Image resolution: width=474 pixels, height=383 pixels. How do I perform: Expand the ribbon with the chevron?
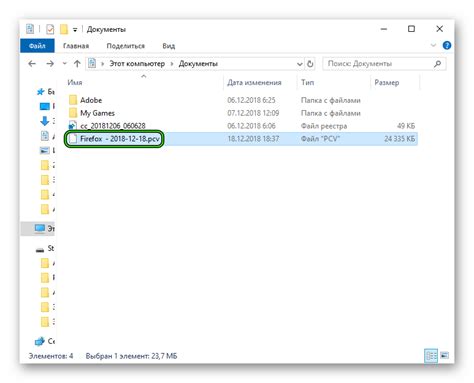point(433,45)
